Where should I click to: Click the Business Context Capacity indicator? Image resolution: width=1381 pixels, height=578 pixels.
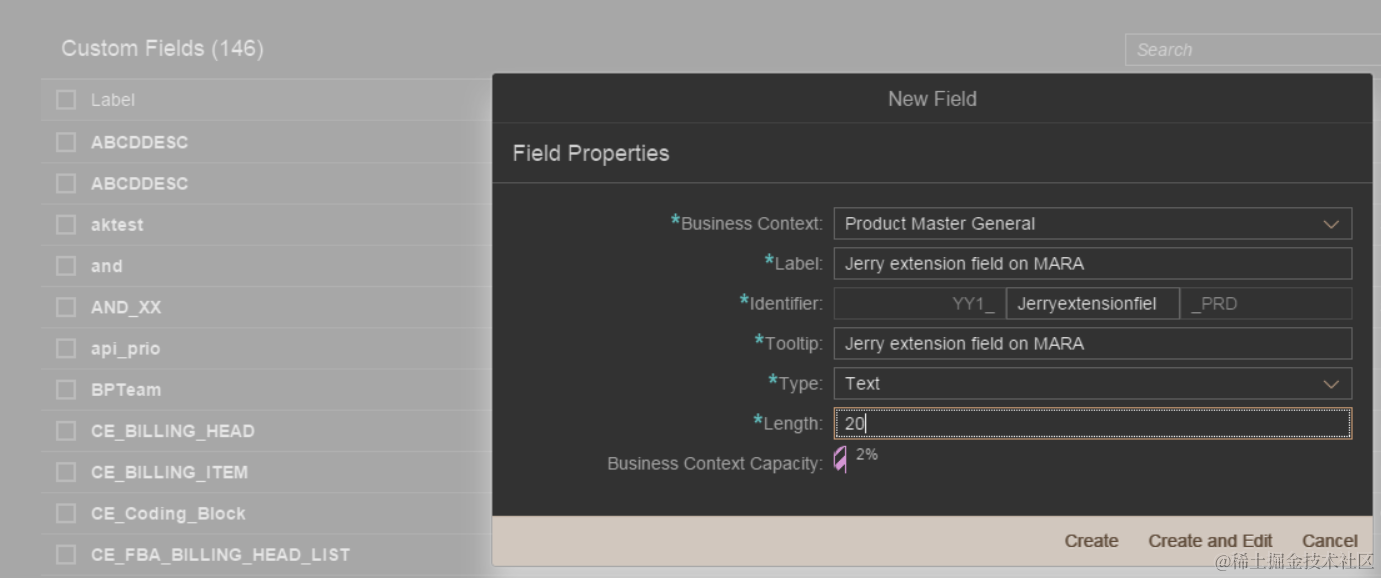pyautogui.click(x=840, y=459)
